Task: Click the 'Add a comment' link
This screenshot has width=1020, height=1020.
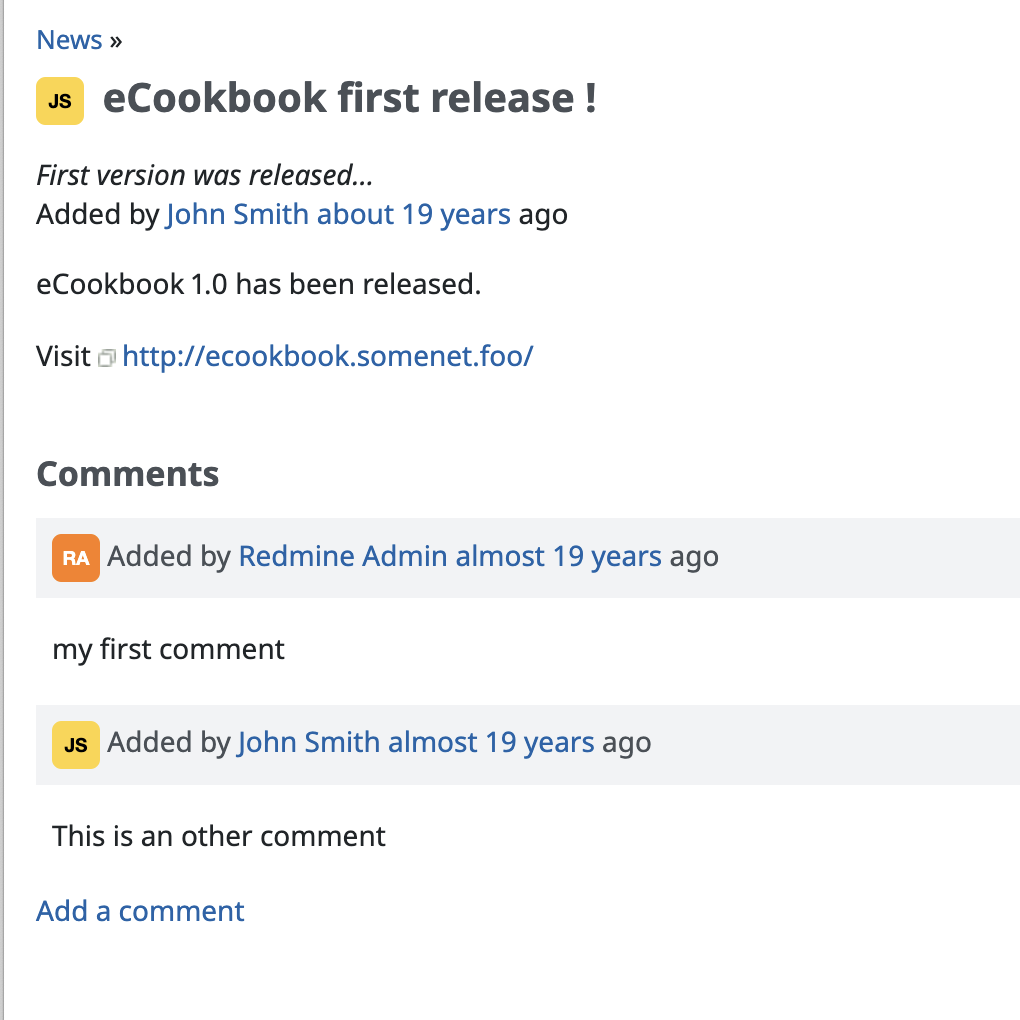Action: pyautogui.click(x=140, y=911)
